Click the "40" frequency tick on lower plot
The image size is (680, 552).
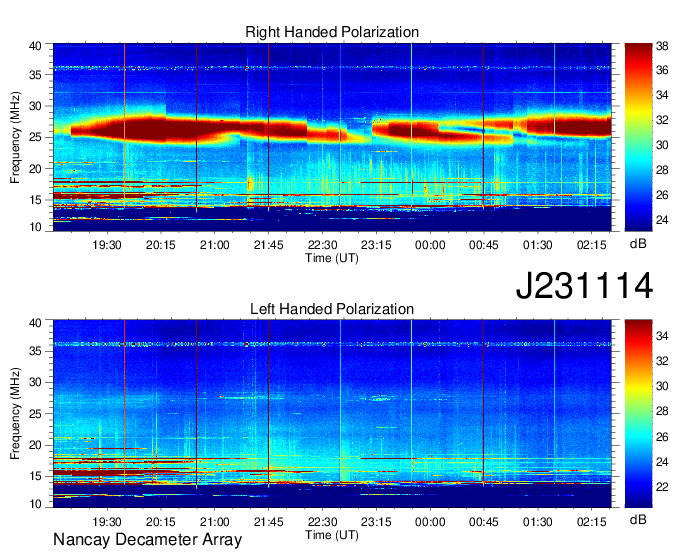(35, 323)
